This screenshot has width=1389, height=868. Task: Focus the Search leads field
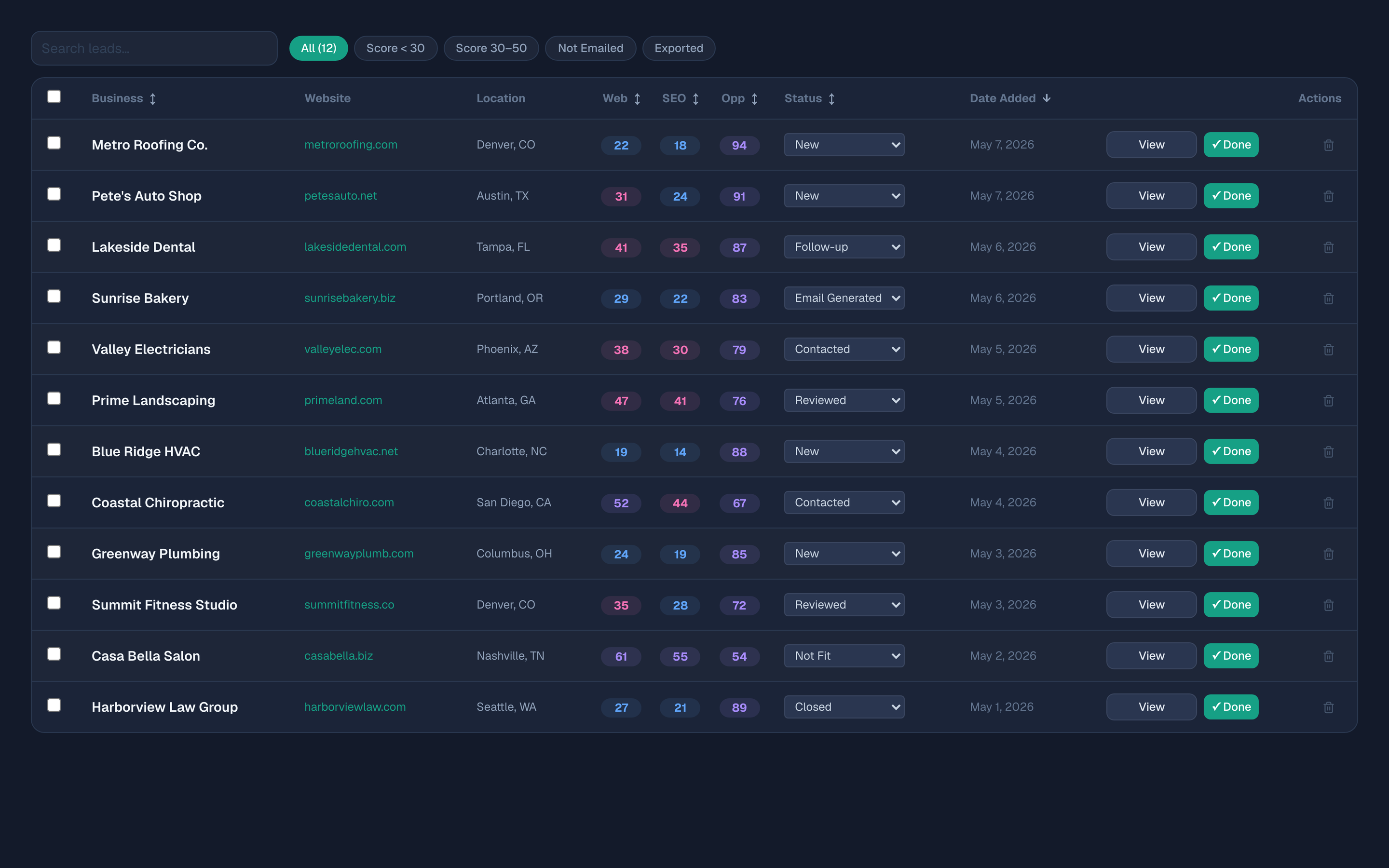[x=154, y=48]
